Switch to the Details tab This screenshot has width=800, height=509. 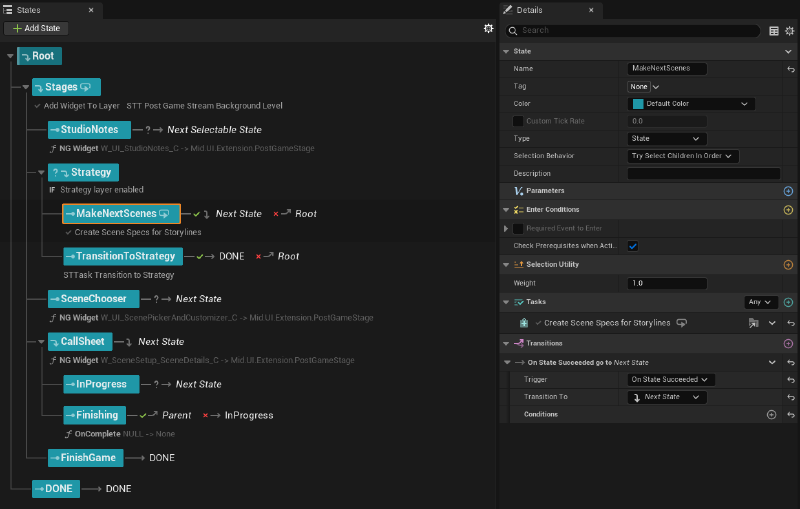click(544, 10)
